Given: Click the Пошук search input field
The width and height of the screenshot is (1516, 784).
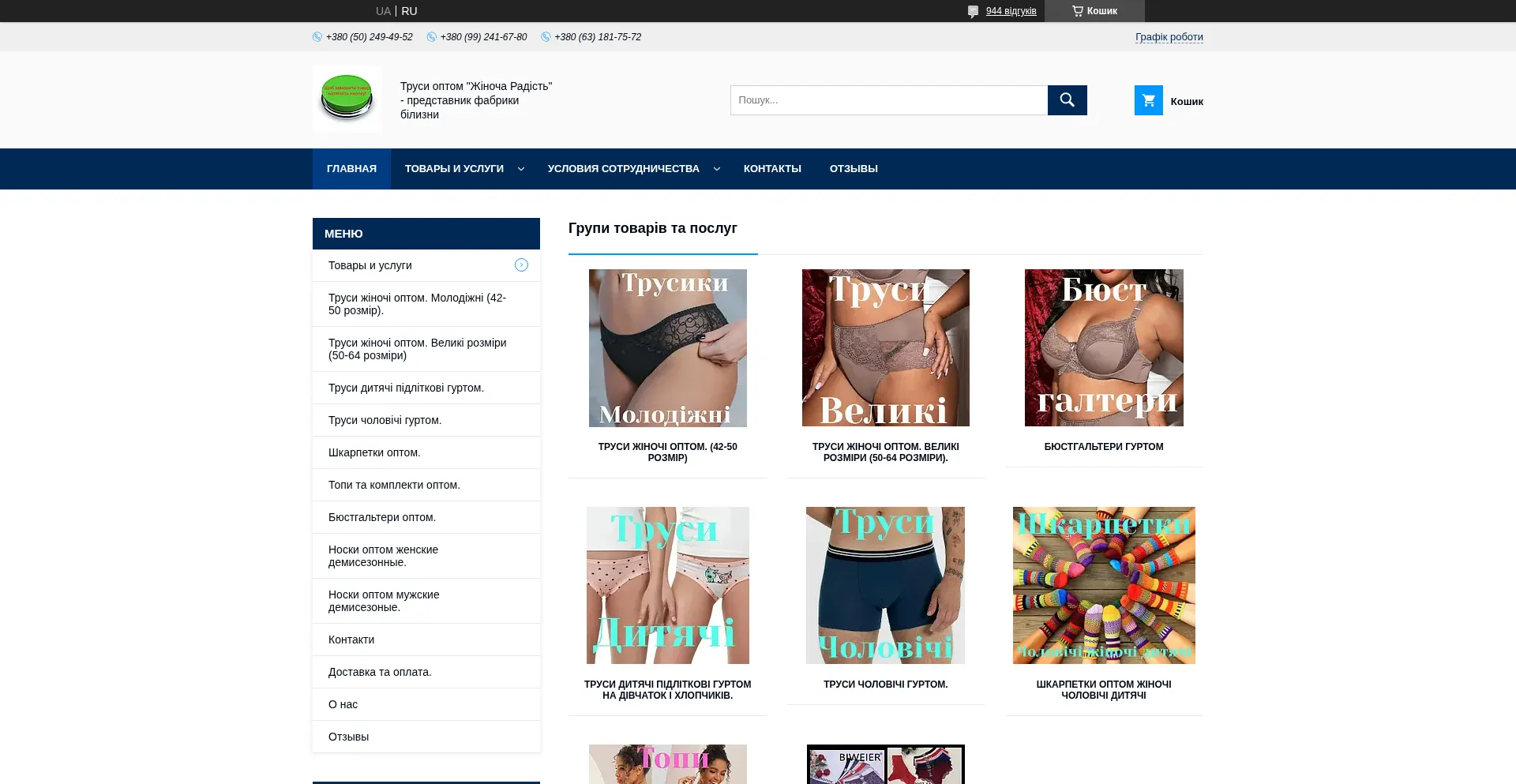Looking at the screenshot, I should pyautogui.click(x=888, y=100).
